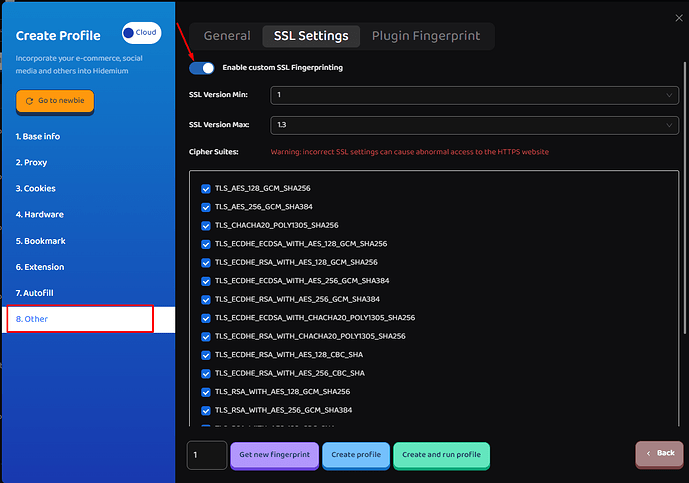Click the profile count input field
689x483 pixels.
click(x=207, y=455)
